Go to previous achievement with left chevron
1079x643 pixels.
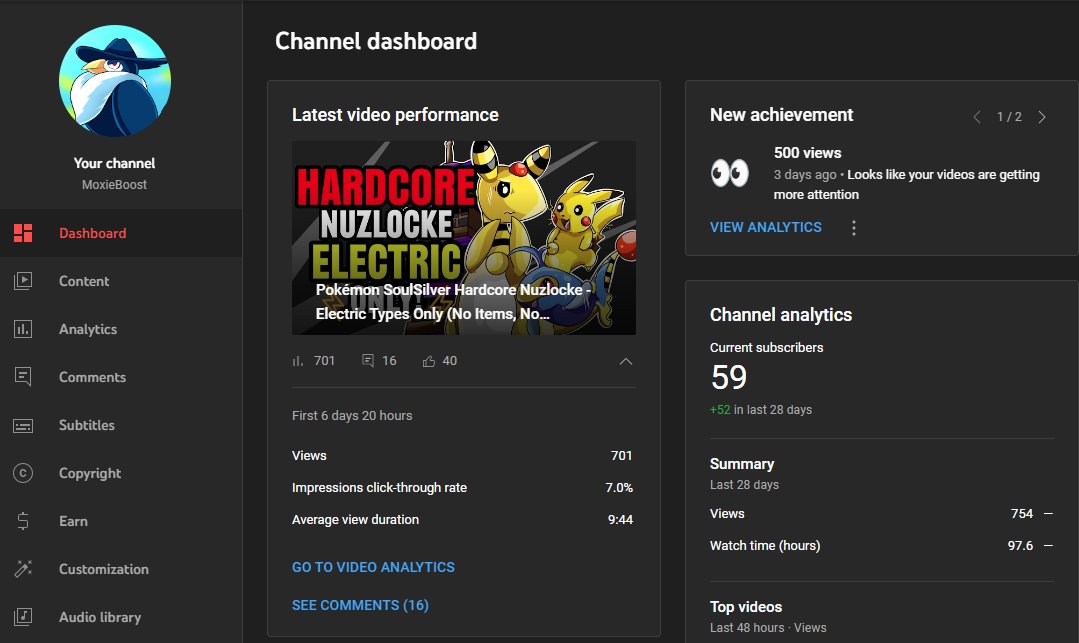click(x=977, y=117)
